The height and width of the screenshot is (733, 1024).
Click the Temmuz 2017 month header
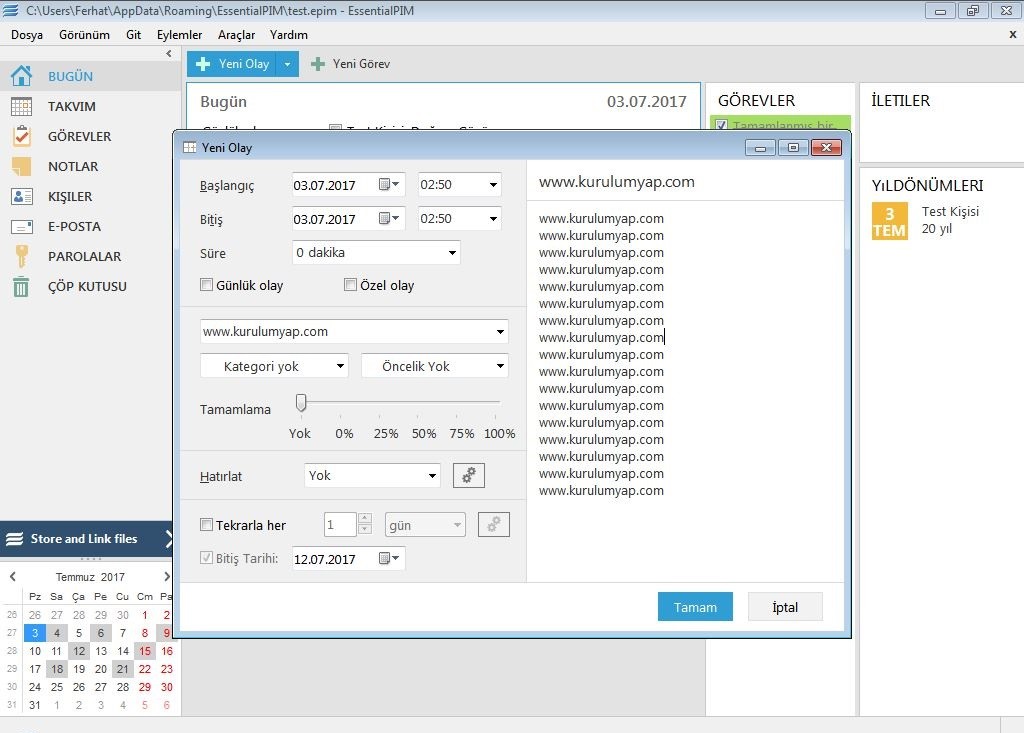89,577
